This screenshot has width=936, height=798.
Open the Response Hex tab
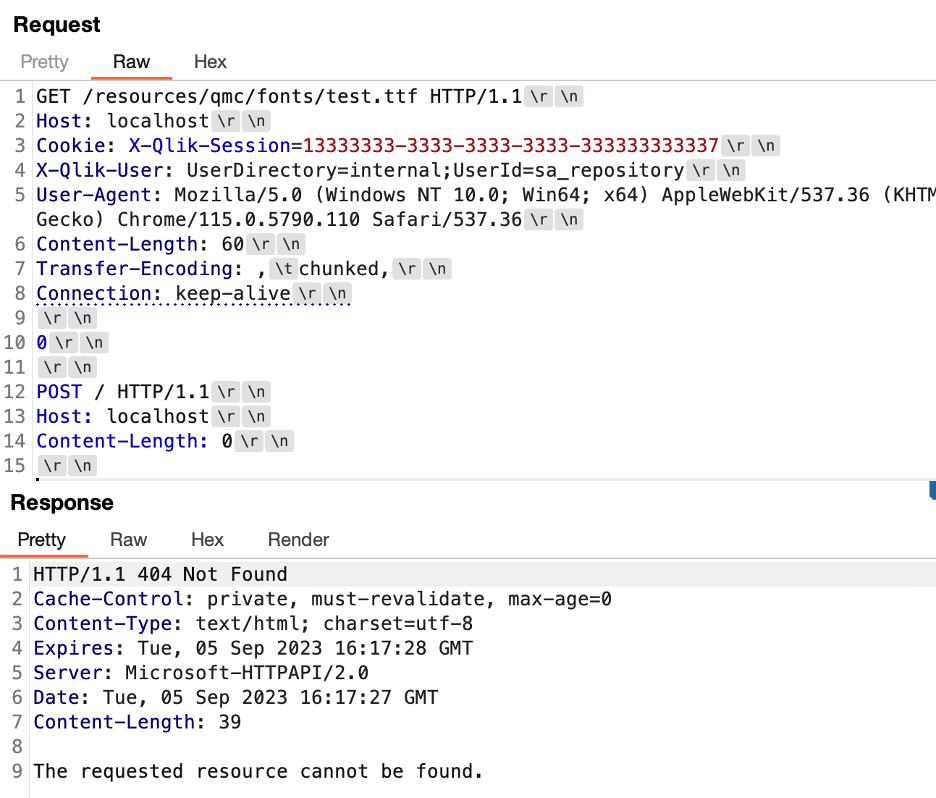207,540
